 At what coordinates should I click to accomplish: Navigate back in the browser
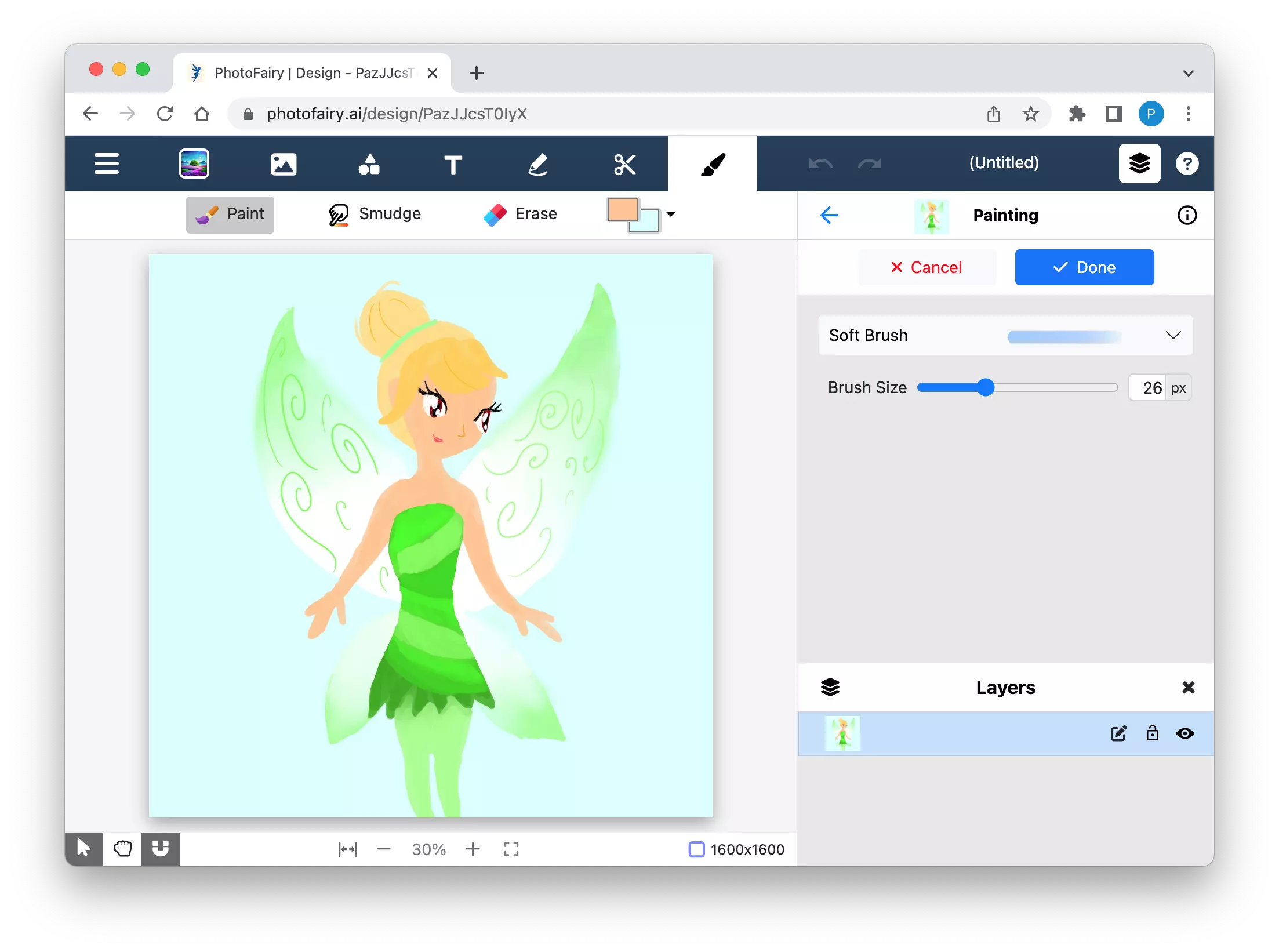(90, 114)
